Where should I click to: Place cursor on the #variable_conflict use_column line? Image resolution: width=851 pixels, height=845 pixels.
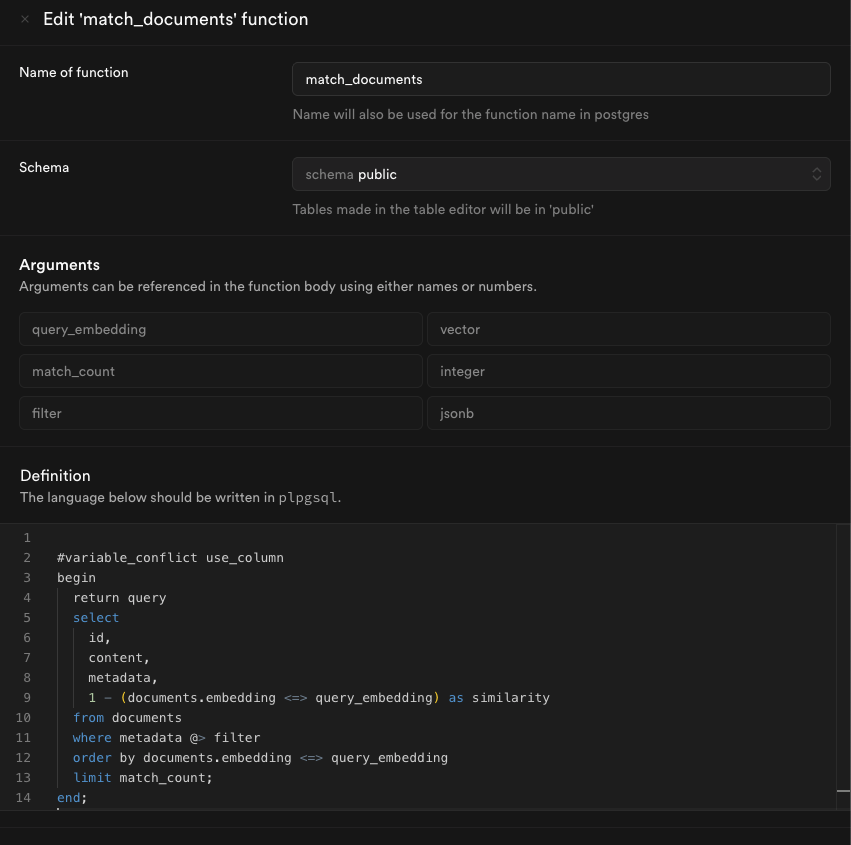pyautogui.click(x=170, y=557)
